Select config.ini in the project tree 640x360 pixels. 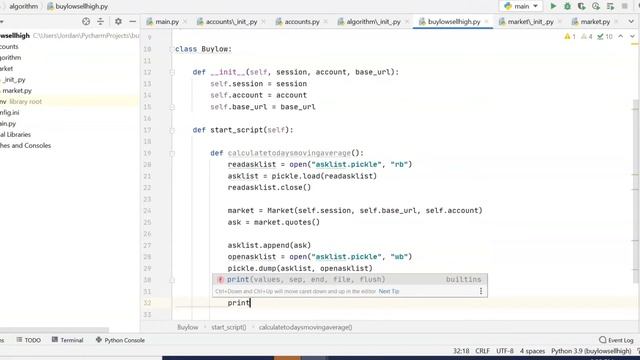click(9, 113)
